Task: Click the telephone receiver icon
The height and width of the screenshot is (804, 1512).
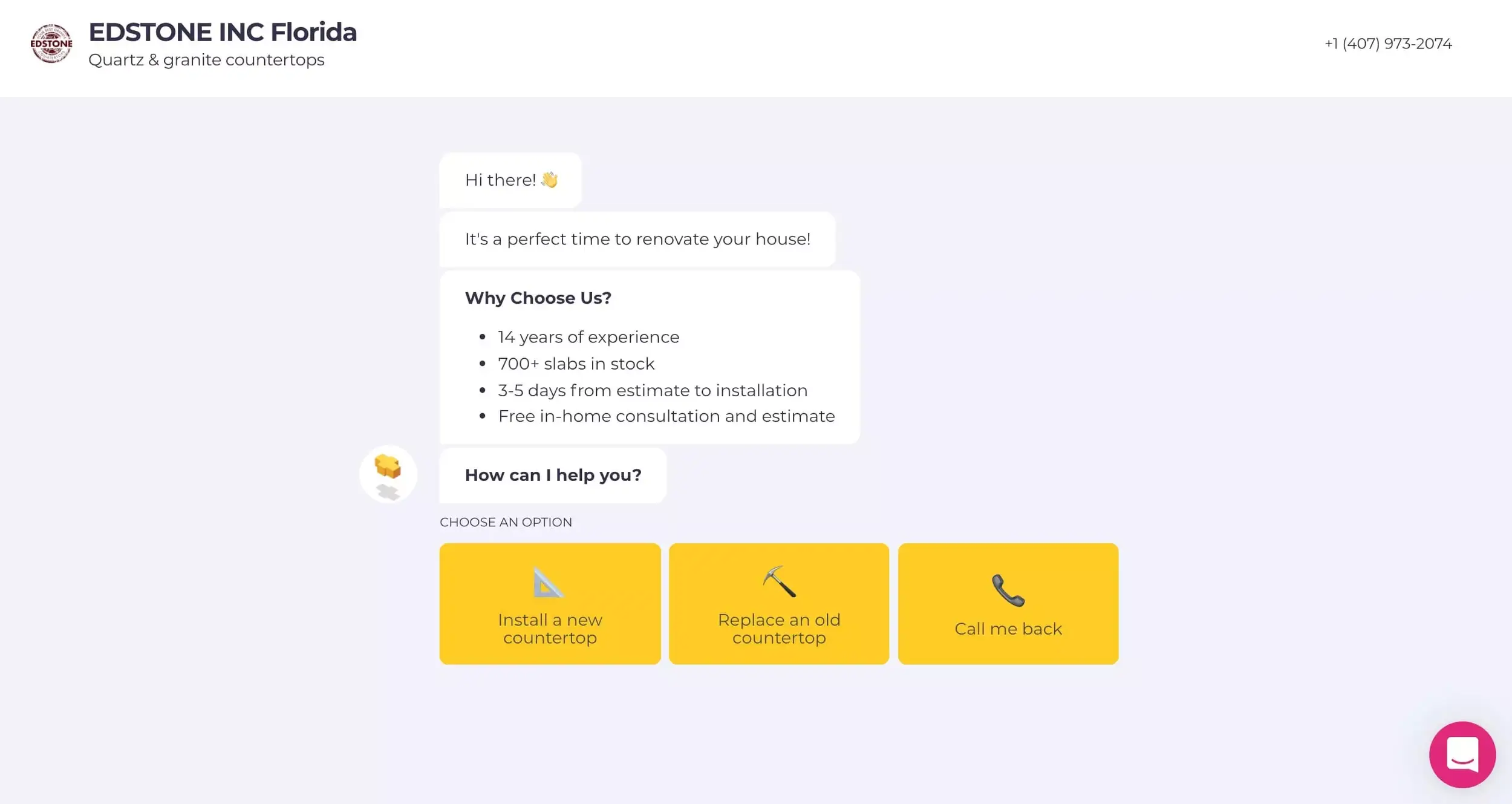Action: [x=1008, y=590]
